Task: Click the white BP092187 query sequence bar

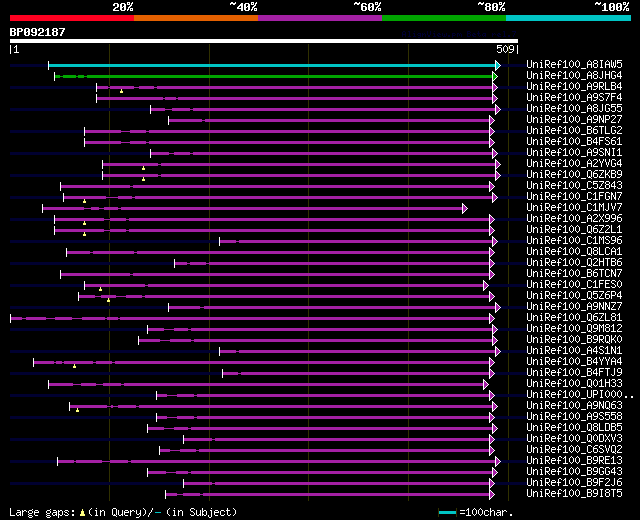Action: tap(264, 41)
